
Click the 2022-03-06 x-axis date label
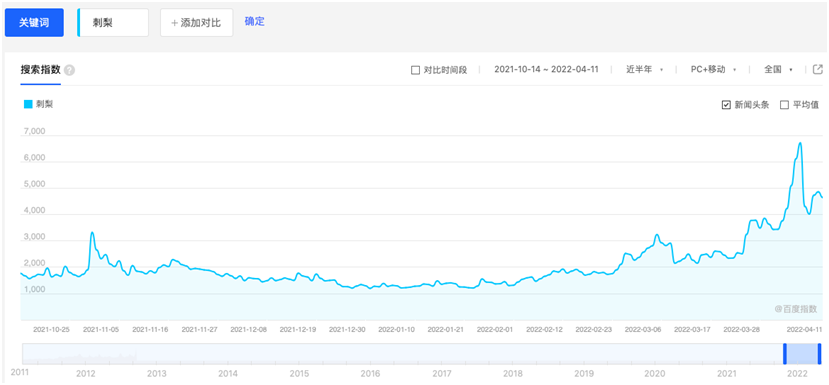coord(643,329)
